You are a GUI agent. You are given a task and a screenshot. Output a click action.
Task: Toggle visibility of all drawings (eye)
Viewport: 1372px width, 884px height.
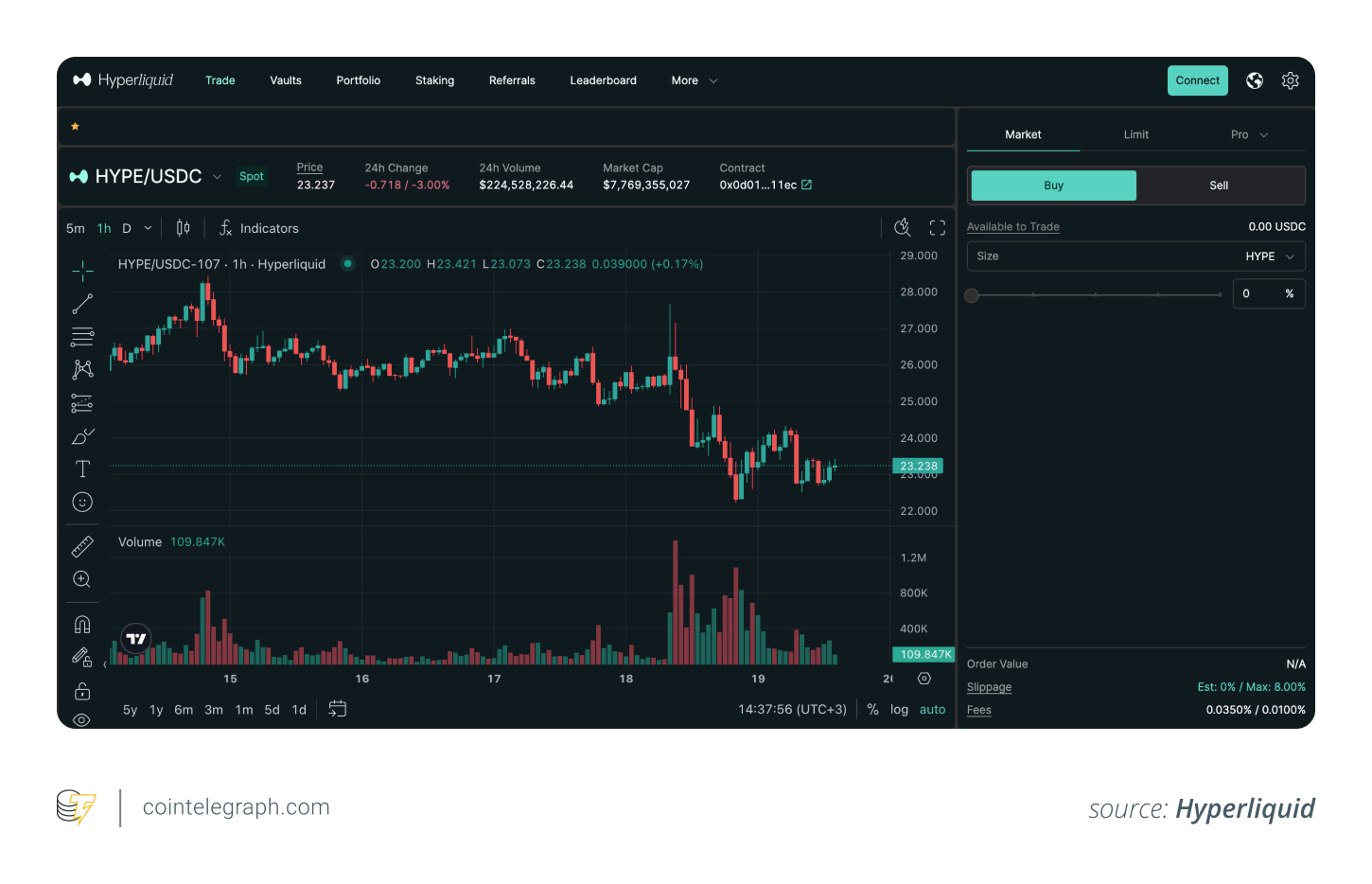point(82,720)
